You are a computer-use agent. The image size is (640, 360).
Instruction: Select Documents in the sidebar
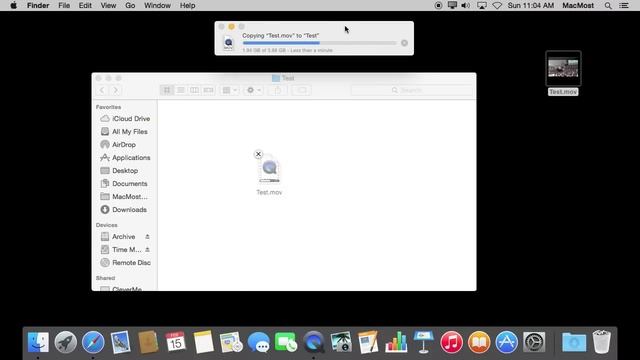coord(125,184)
